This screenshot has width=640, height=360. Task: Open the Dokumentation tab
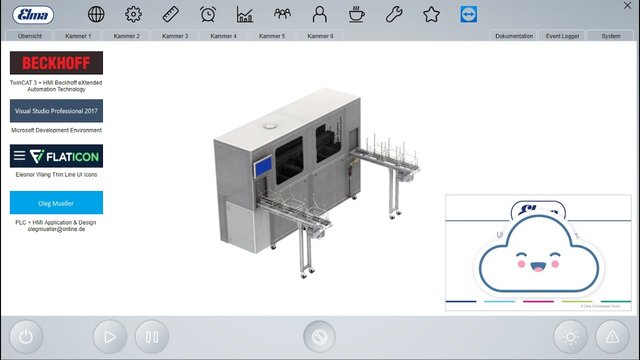[514, 36]
